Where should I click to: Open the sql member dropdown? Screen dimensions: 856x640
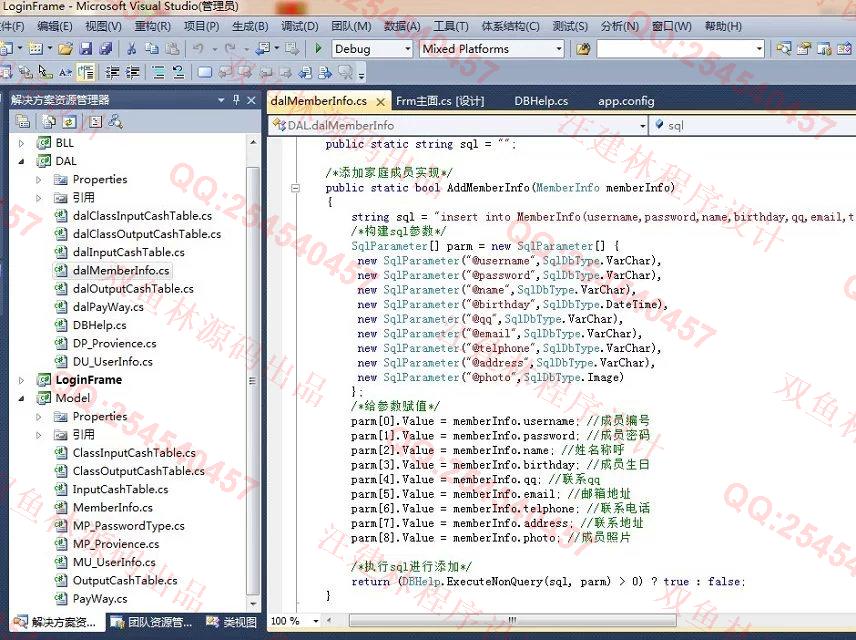click(752, 126)
